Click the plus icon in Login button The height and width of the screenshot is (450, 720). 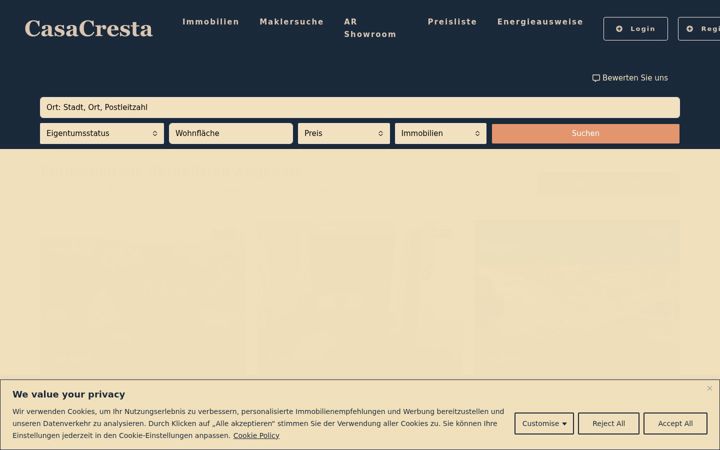click(619, 29)
